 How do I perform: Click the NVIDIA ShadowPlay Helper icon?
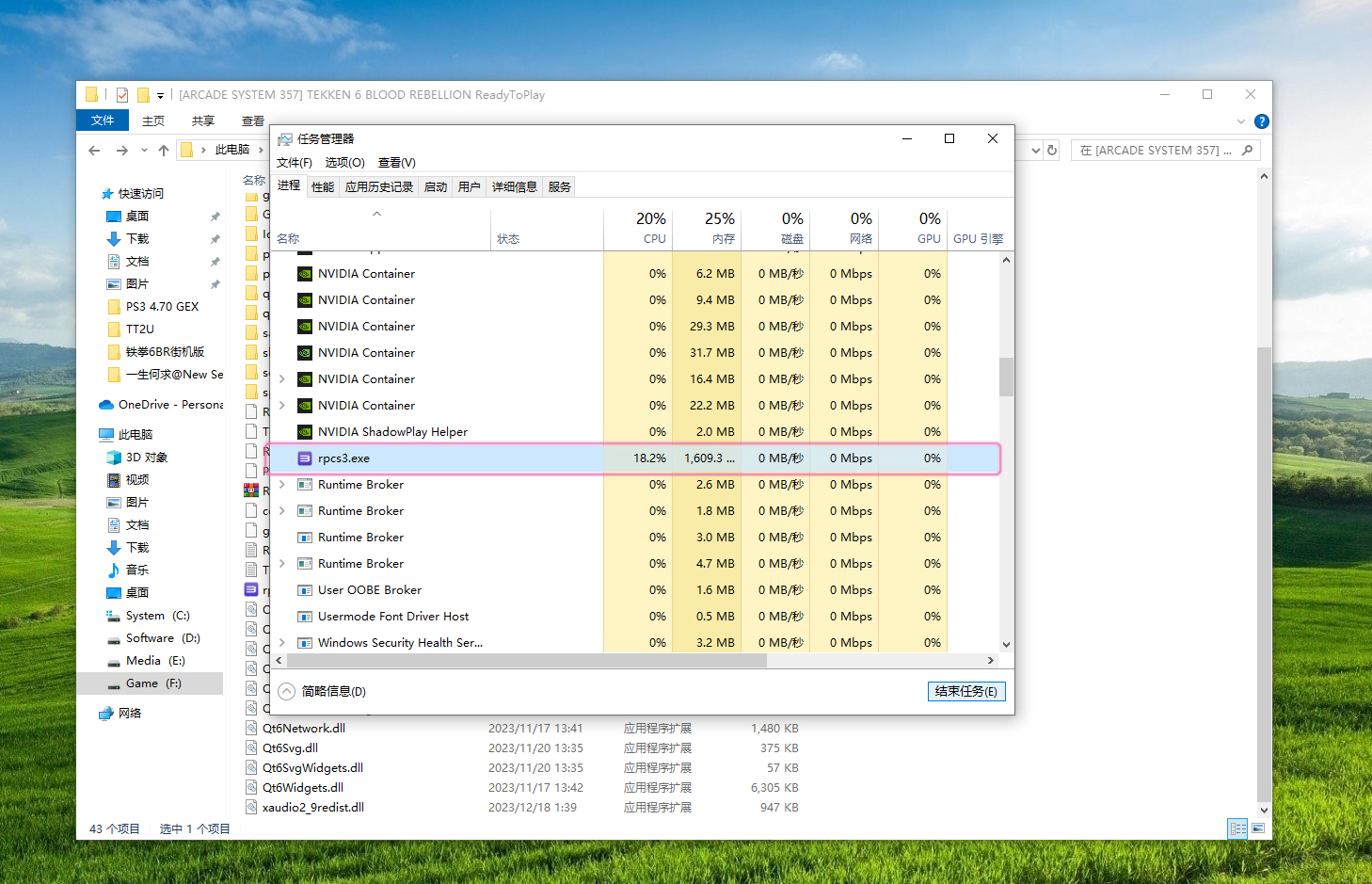coord(304,432)
